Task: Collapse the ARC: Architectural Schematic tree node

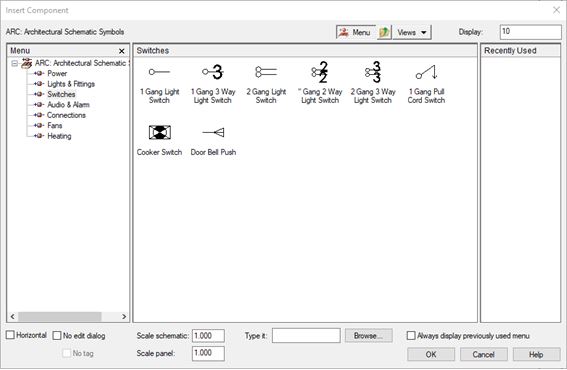Action: [14, 64]
